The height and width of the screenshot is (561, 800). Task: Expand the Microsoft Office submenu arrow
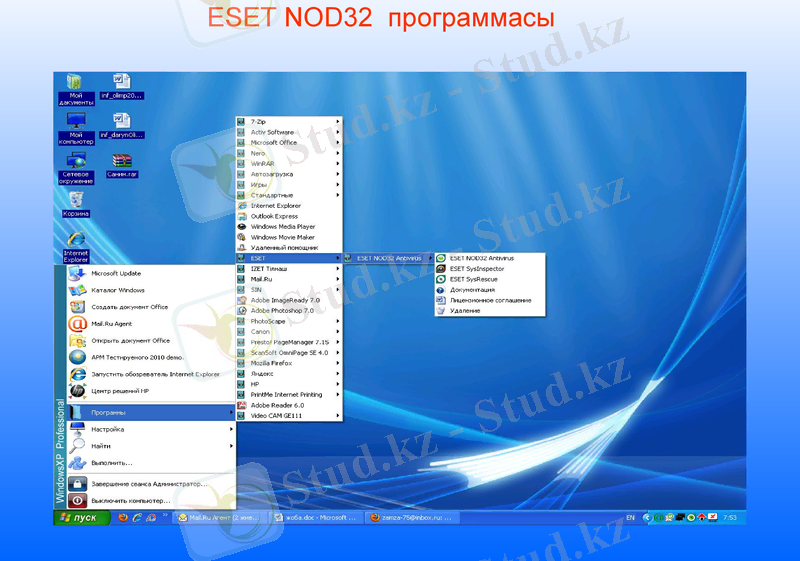point(338,143)
